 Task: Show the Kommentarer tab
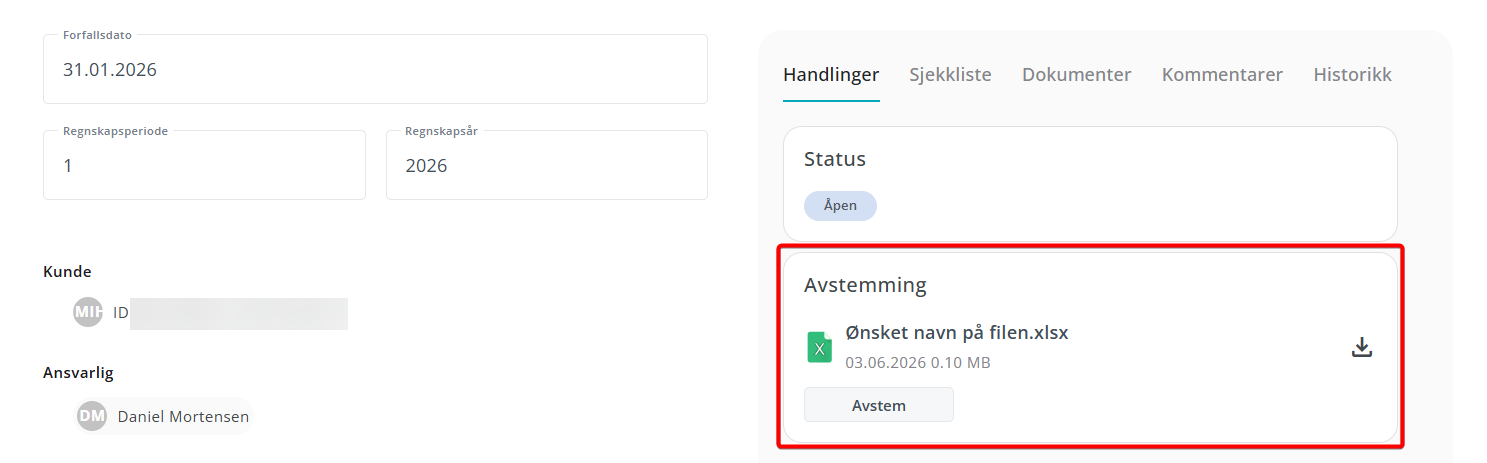[x=1222, y=75]
